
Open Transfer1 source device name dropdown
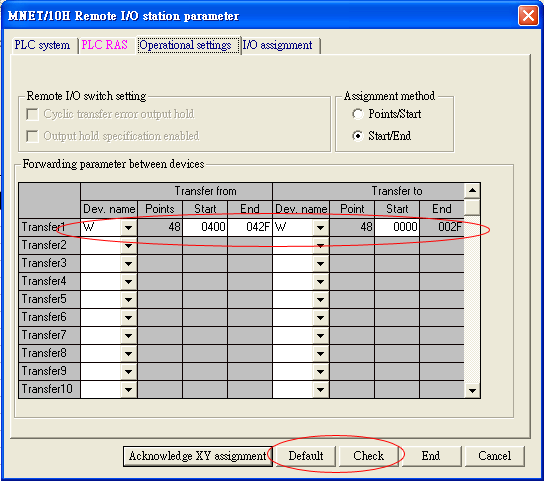point(128,228)
